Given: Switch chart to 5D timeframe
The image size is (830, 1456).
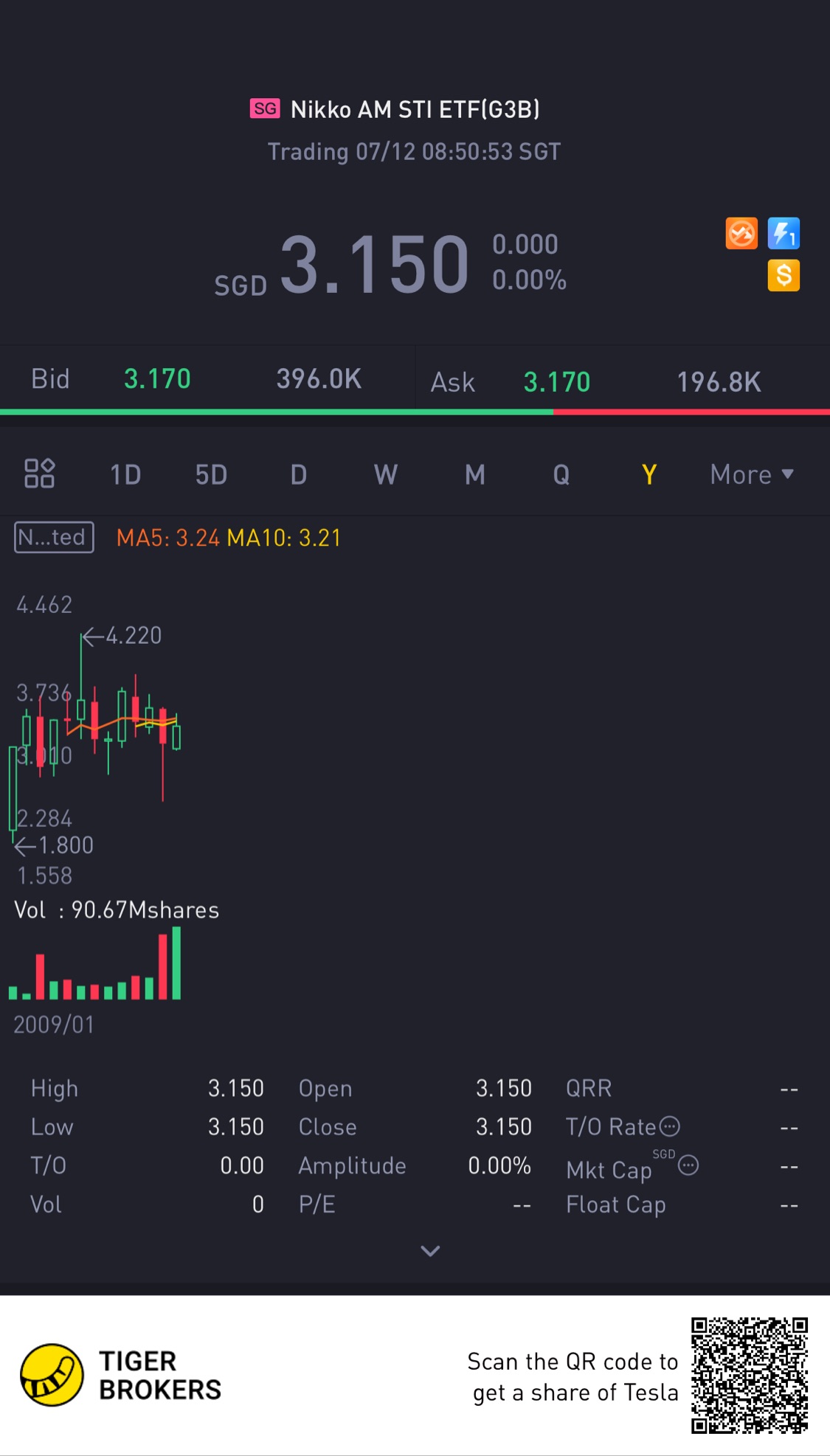Looking at the screenshot, I should tap(211, 474).
